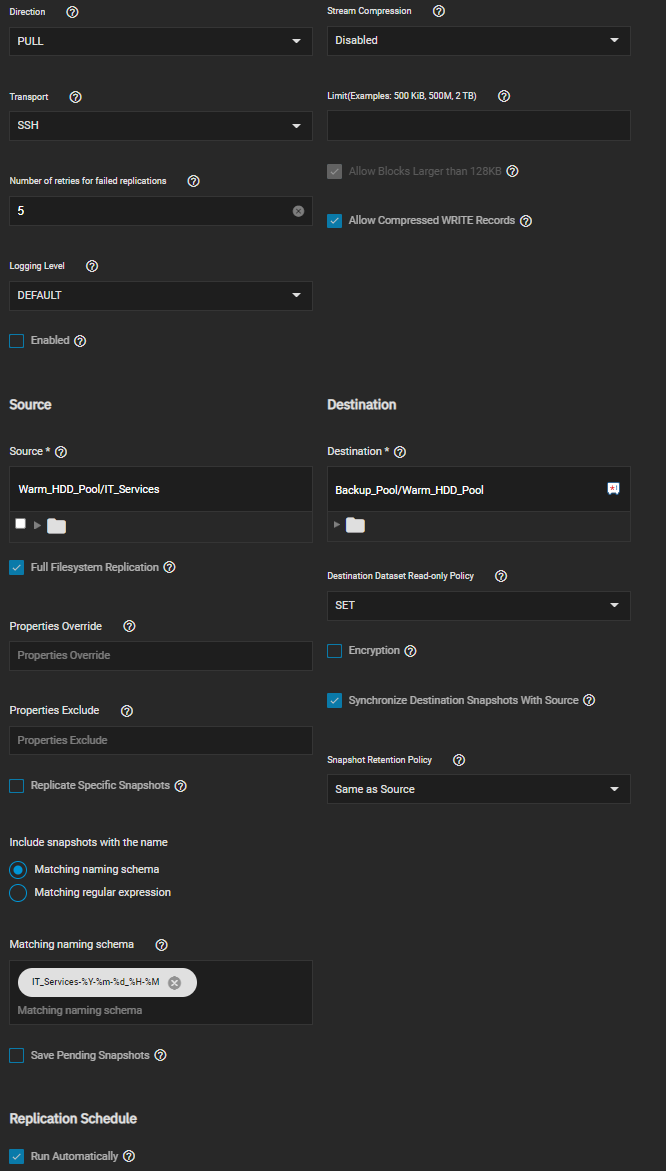Show help for Properties Exclude
Image resolution: width=666 pixels, height=1171 pixels.
click(x=127, y=711)
